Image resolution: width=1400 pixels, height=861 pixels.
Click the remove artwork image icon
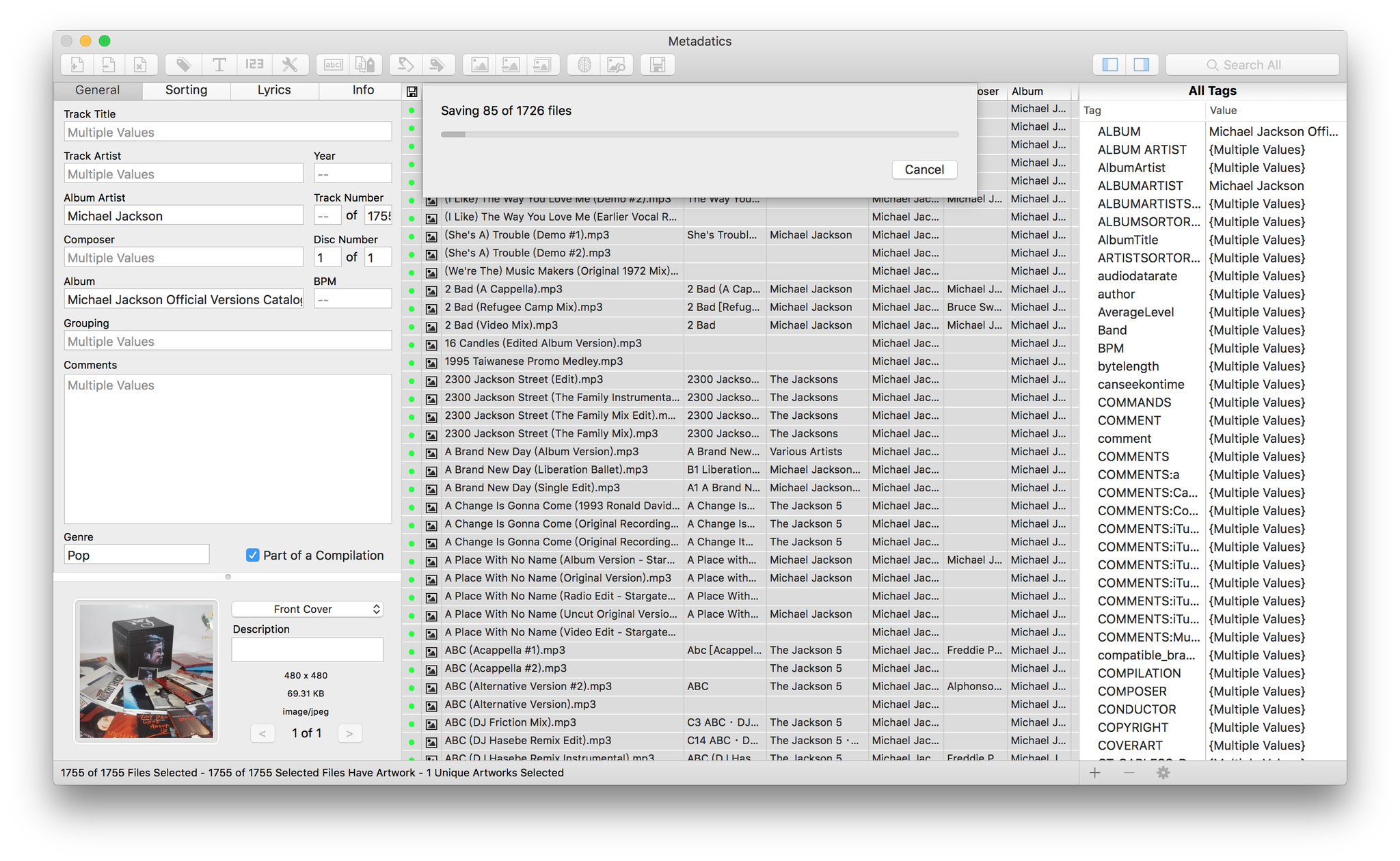(511, 65)
